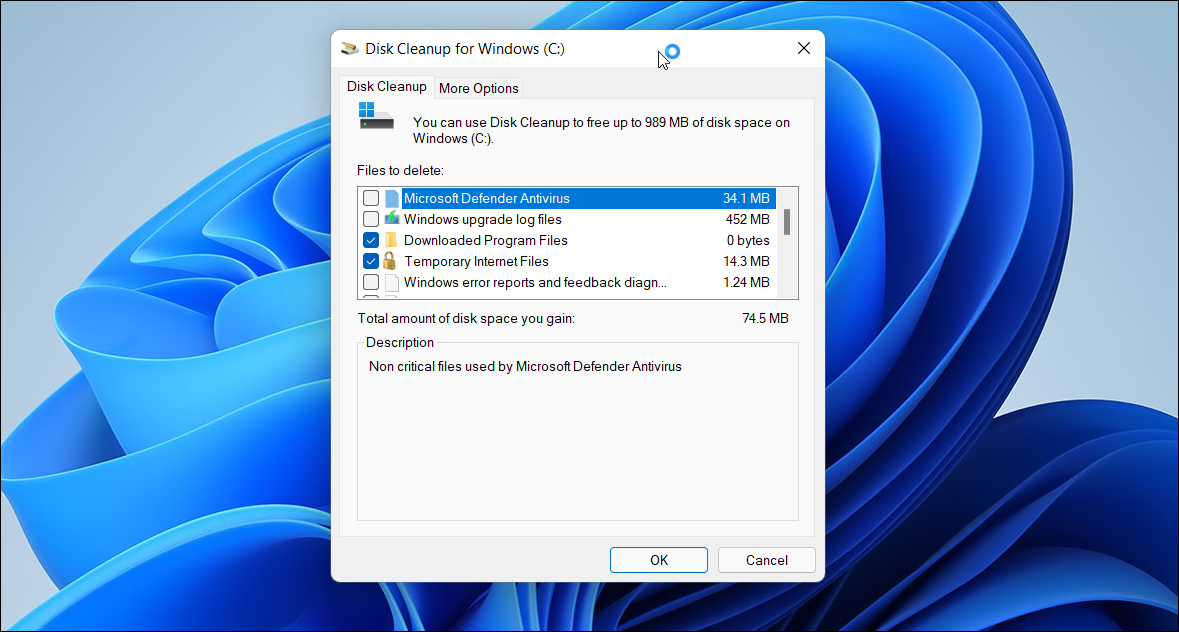Viewport: 1179px width, 632px height.
Task: Enable the Windows upgrade log files checkbox
Action: [370, 219]
